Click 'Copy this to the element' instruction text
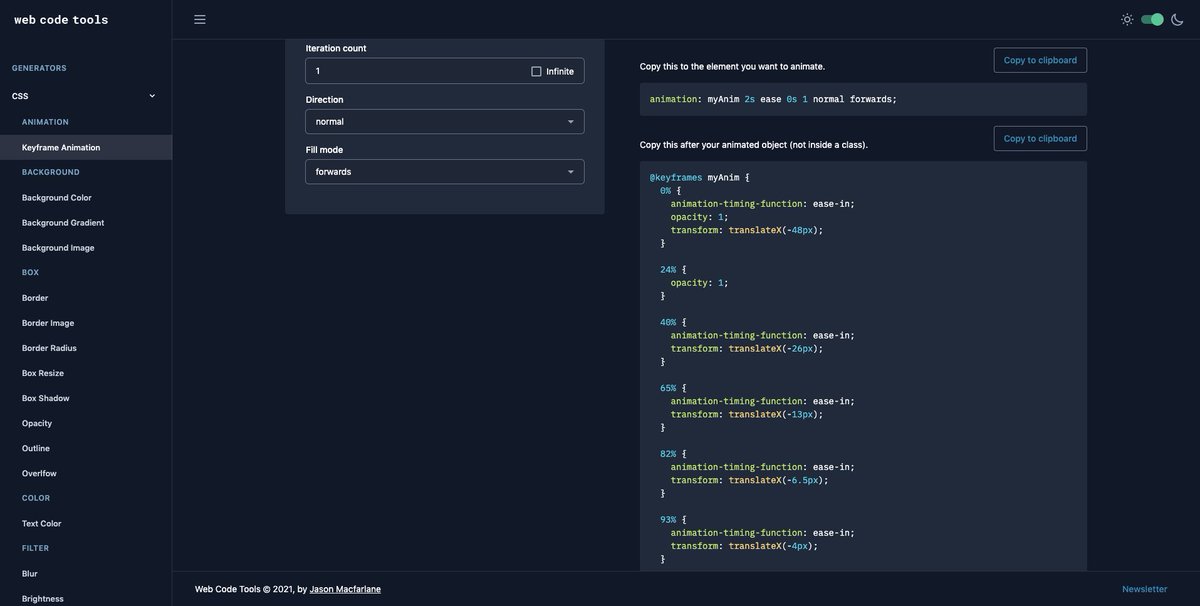This screenshot has height=606, width=1200. [x=732, y=66]
